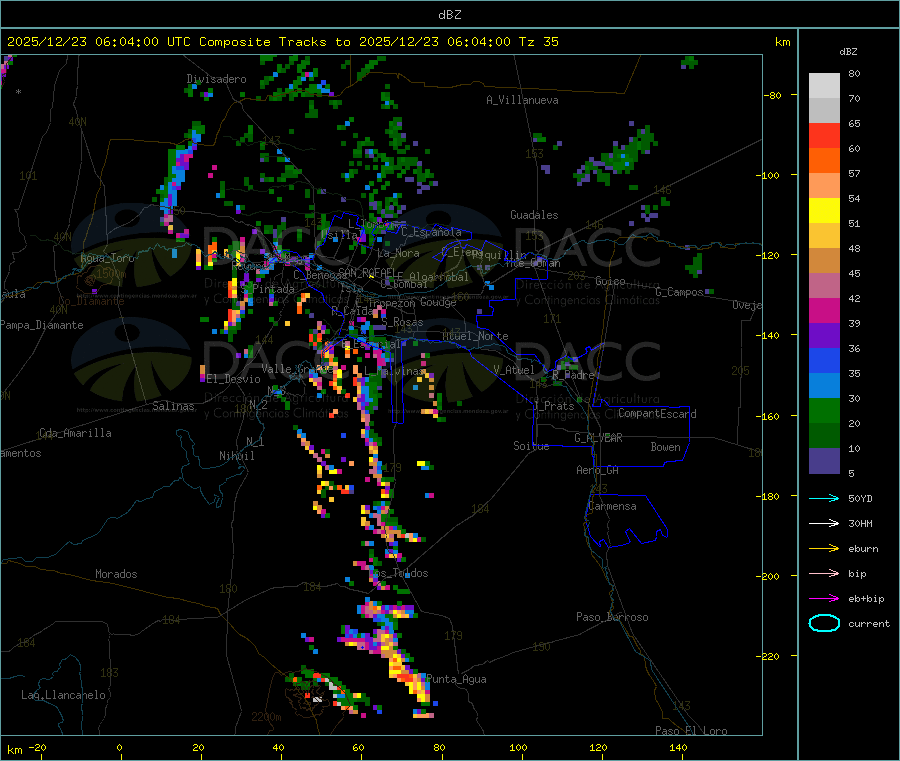Image resolution: width=900 pixels, height=761 pixels.
Task: Click the 'Tz 35' header value
Action: pos(538,42)
